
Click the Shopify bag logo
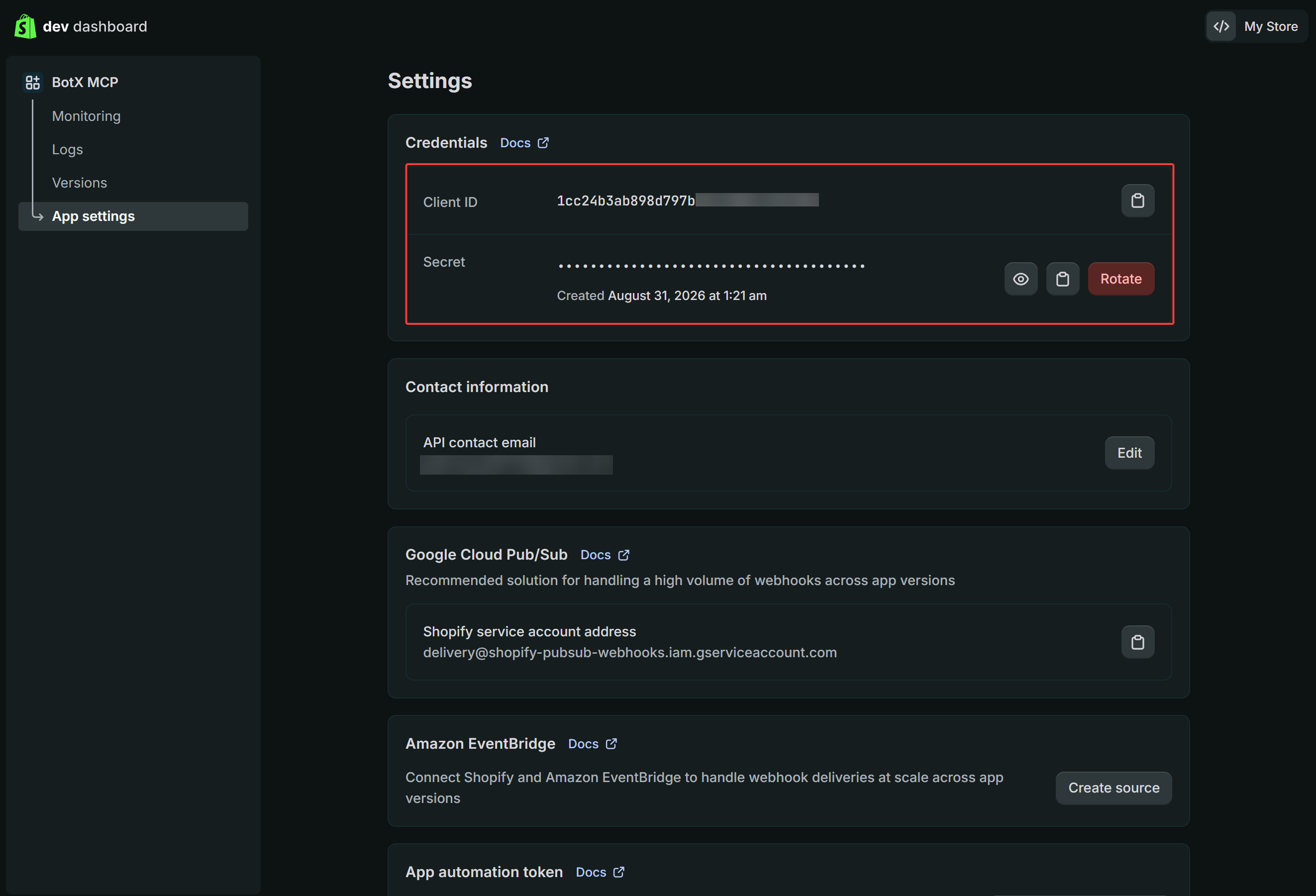pos(25,27)
